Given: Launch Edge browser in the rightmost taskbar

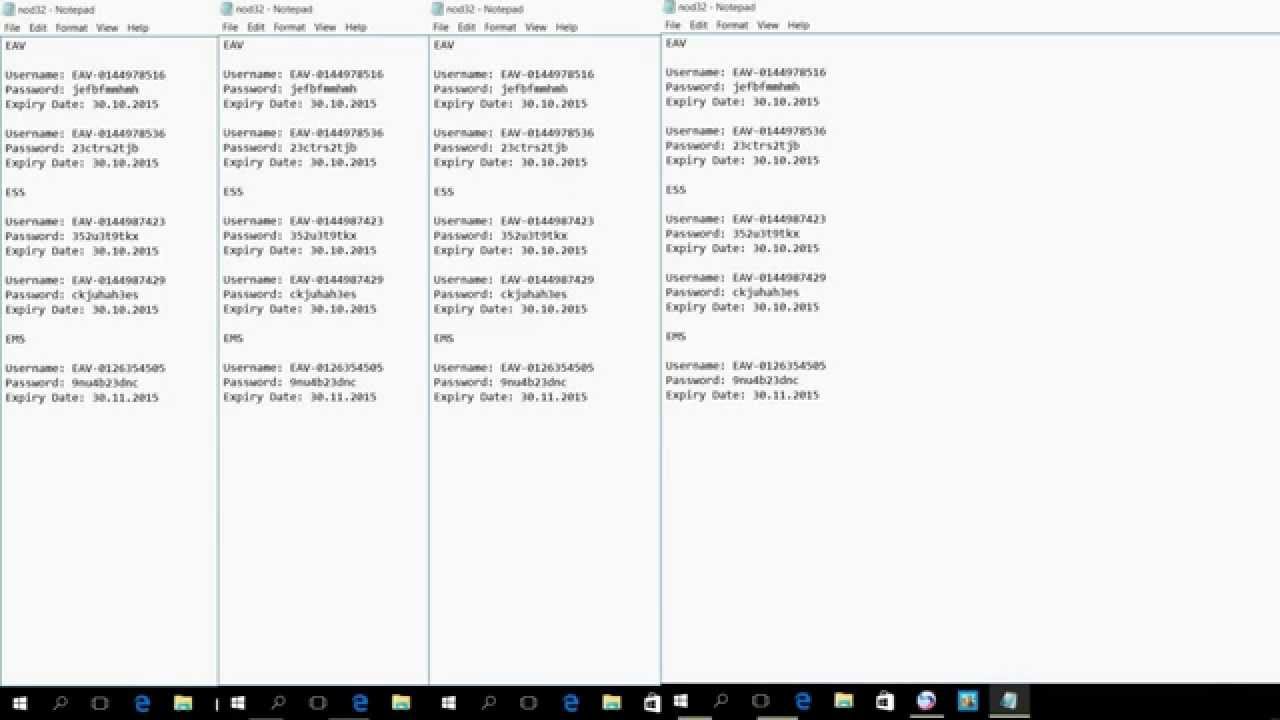Looking at the screenshot, I should tap(803, 701).
